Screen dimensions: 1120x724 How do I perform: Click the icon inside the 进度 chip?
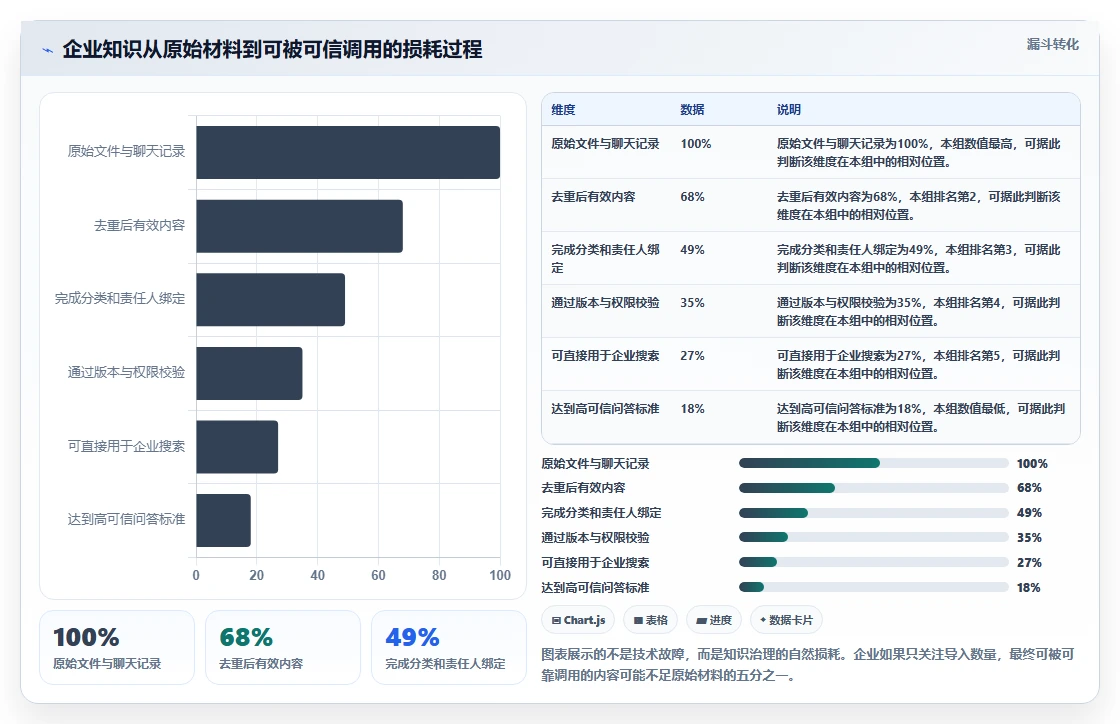tap(701, 620)
